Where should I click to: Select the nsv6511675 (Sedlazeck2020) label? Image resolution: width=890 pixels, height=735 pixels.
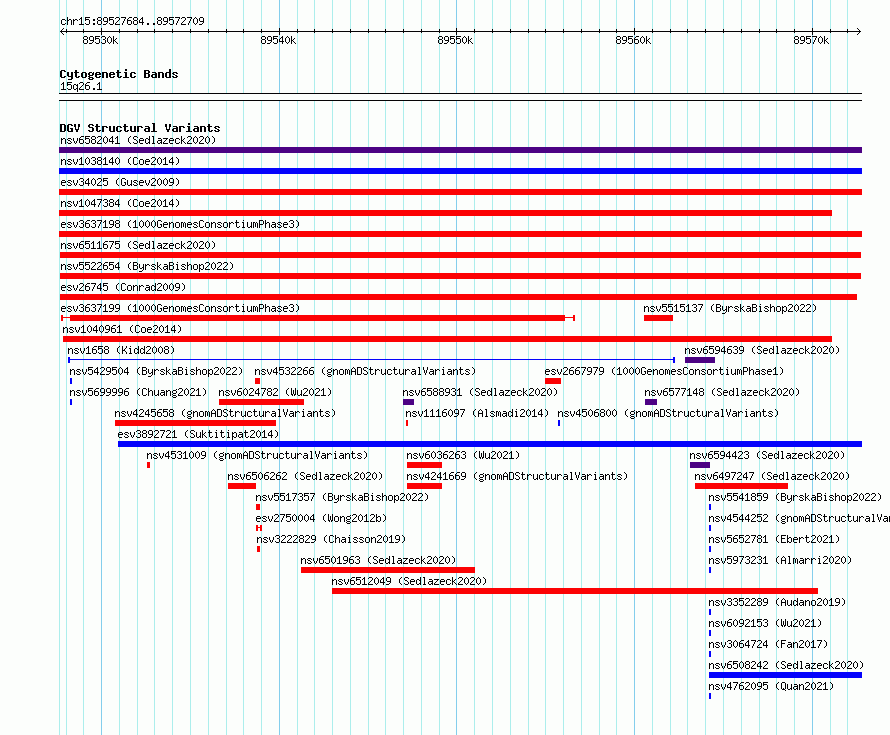[x=138, y=245]
